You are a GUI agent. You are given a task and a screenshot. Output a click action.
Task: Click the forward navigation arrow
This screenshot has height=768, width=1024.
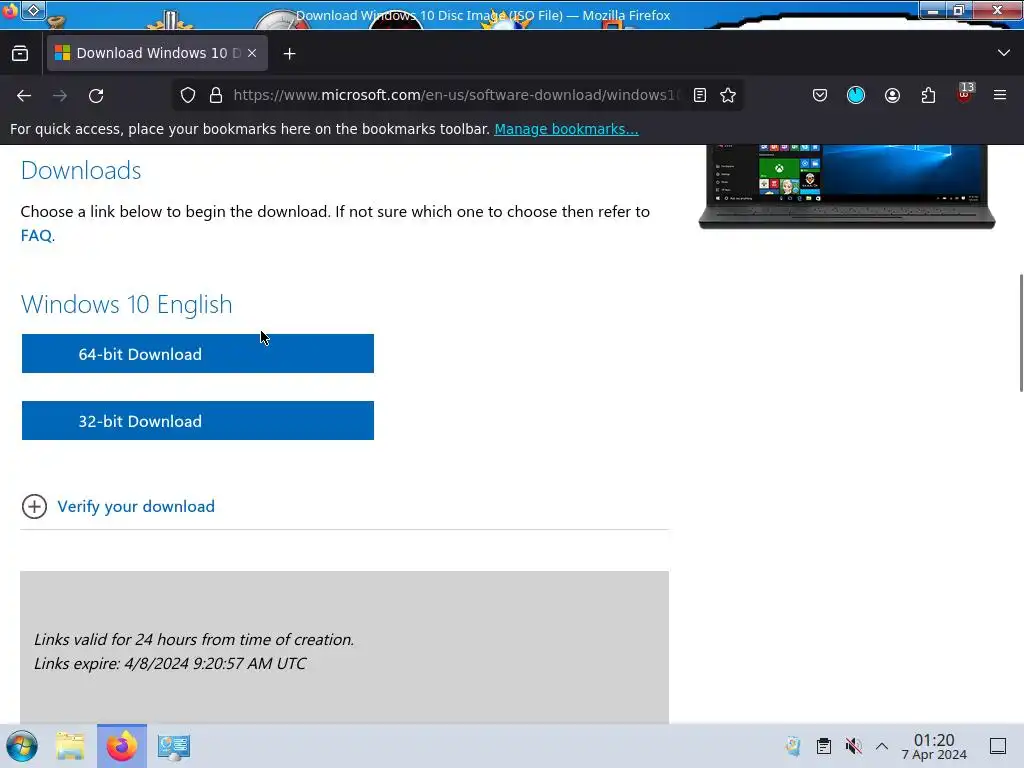60,95
